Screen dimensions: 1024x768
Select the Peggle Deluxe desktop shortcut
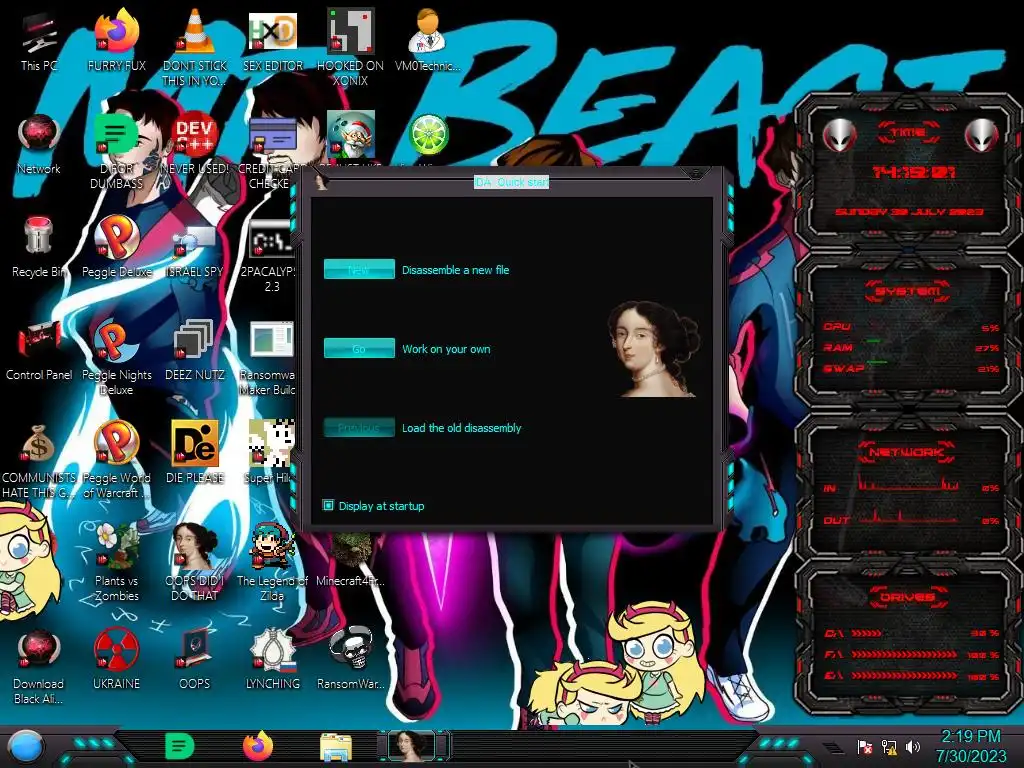[117, 247]
